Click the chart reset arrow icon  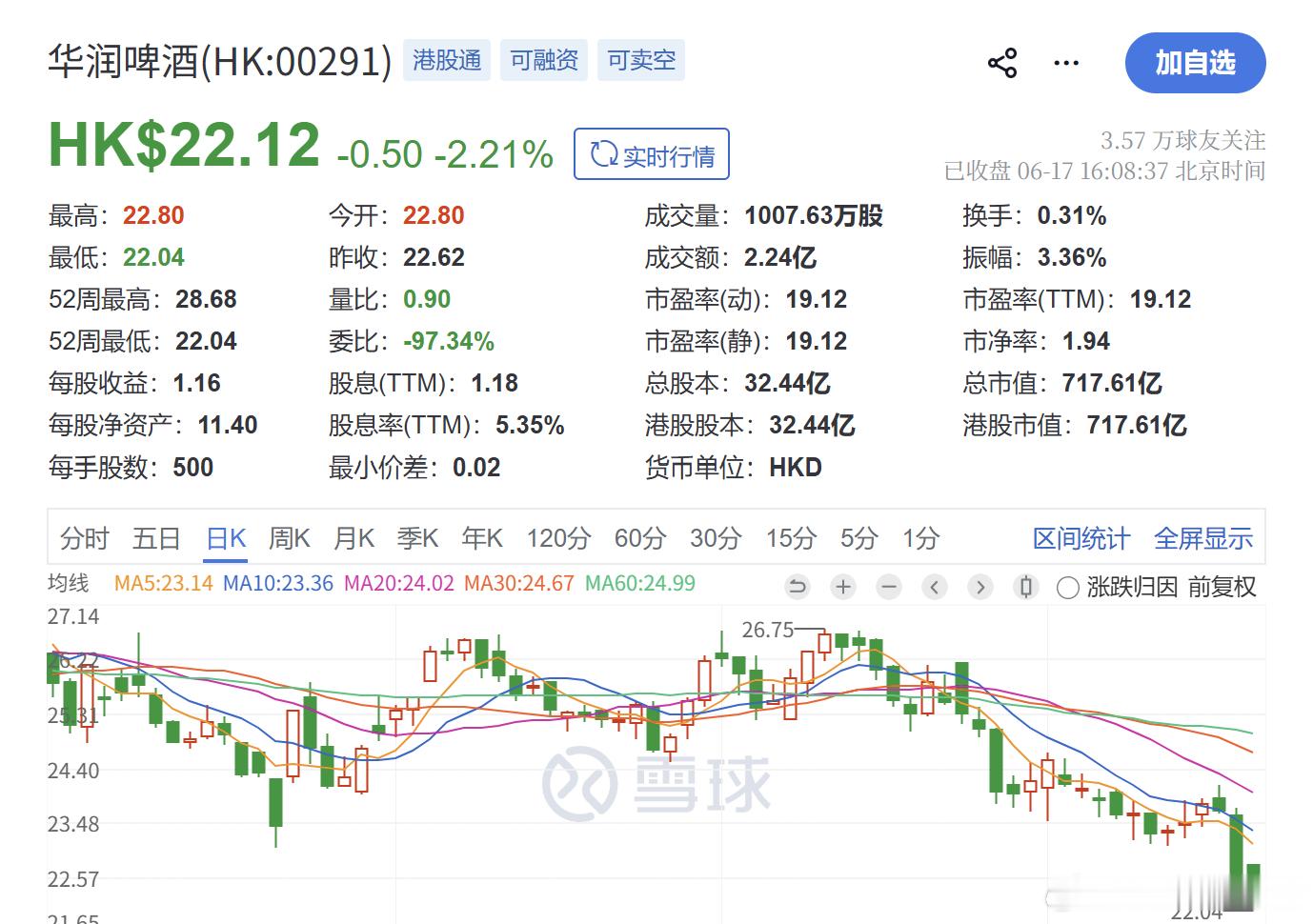pos(798,587)
